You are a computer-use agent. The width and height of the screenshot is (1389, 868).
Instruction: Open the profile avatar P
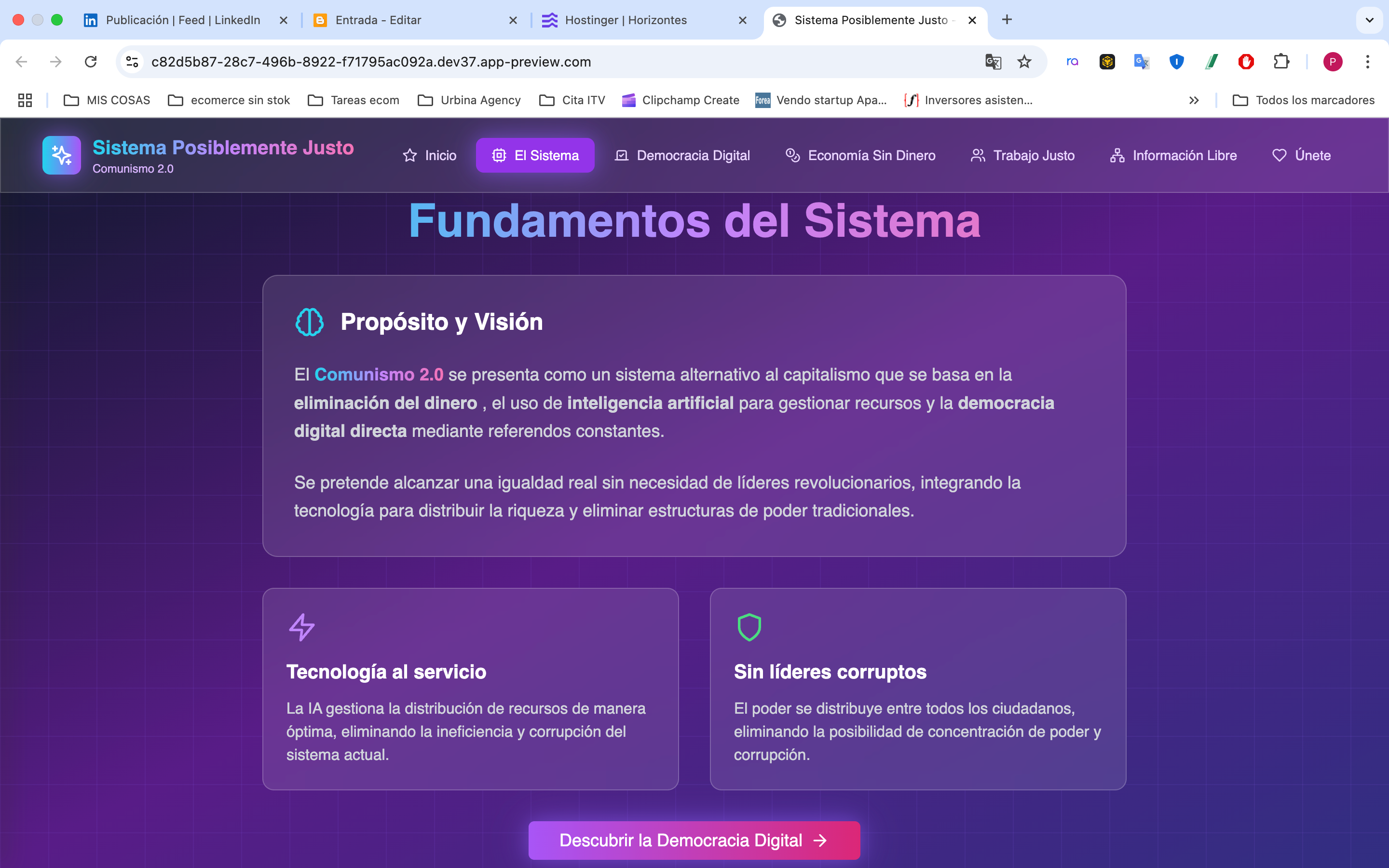1332,61
